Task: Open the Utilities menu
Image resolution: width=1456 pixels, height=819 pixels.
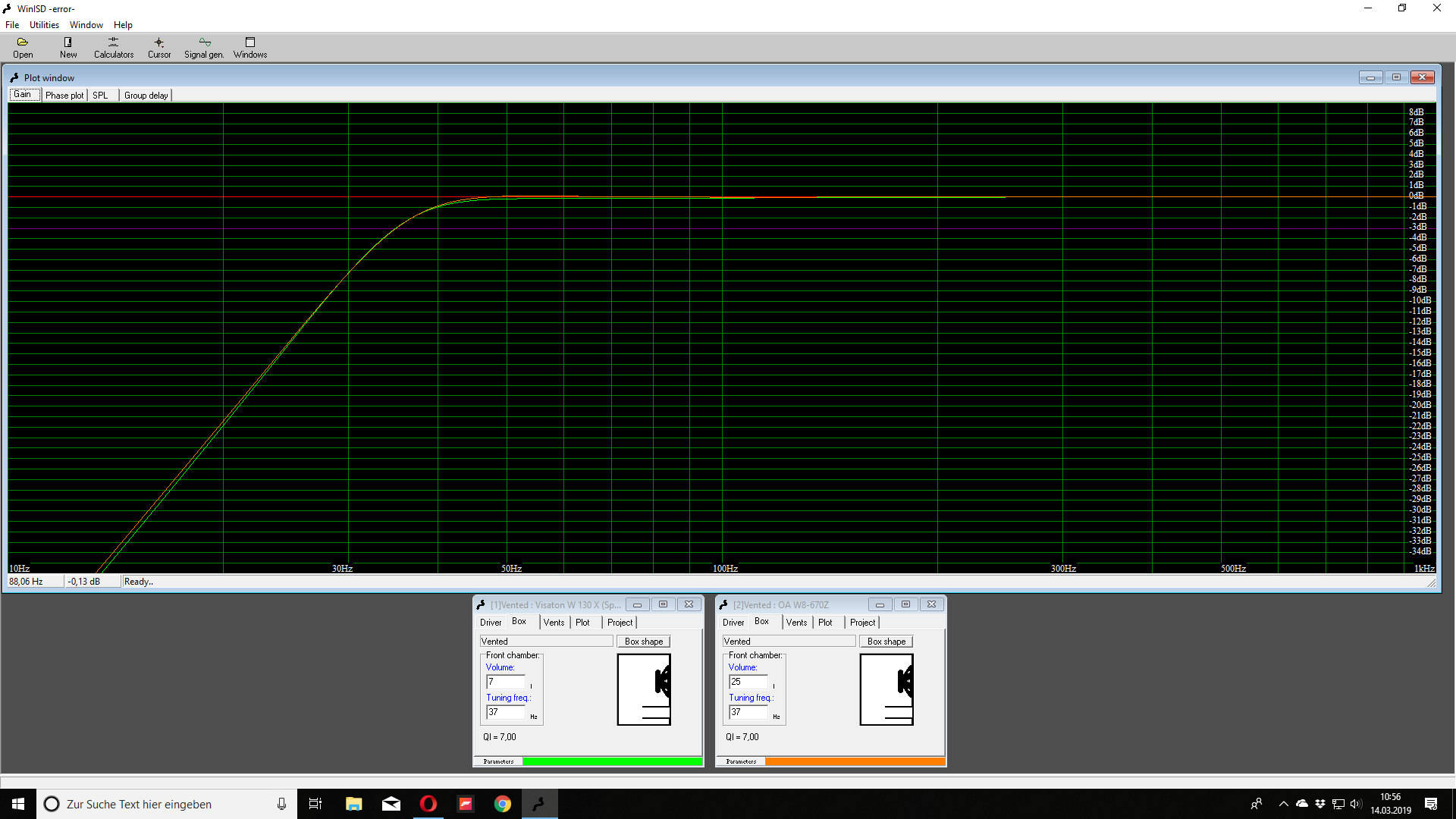Action: click(44, 25)
